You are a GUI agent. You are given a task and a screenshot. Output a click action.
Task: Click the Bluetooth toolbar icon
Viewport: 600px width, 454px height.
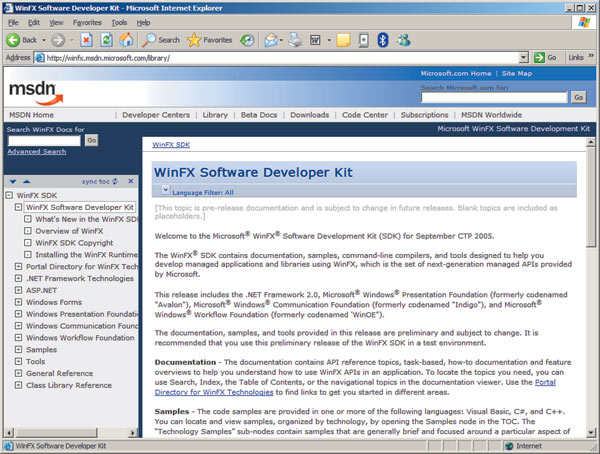tap(383, 40)
